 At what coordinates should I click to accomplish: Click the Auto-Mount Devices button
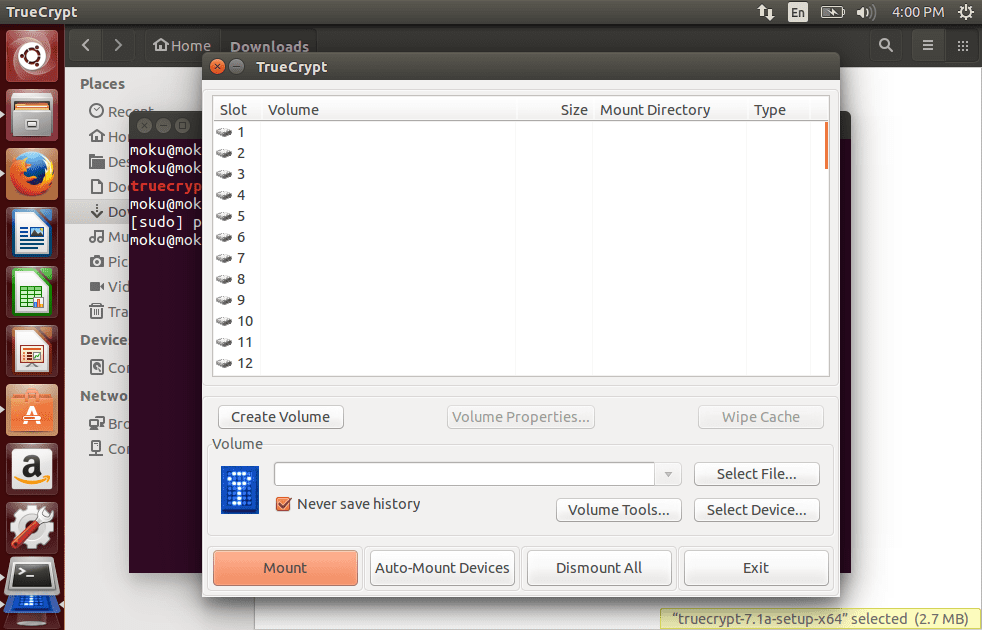click(x=442, y=568)
